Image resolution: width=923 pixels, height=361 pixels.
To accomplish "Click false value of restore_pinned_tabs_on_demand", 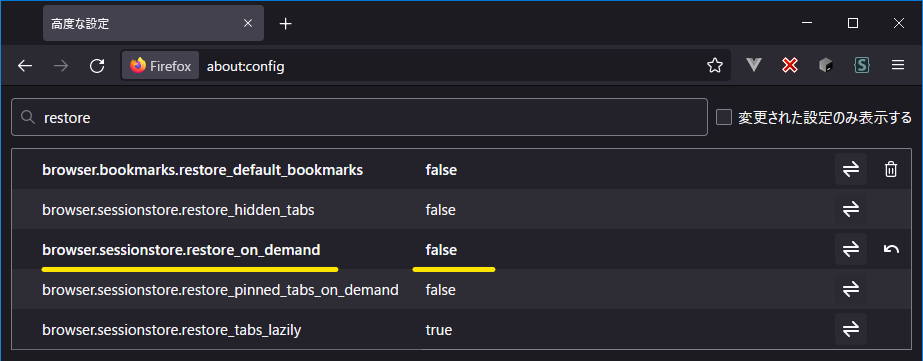I will (440, 290).
